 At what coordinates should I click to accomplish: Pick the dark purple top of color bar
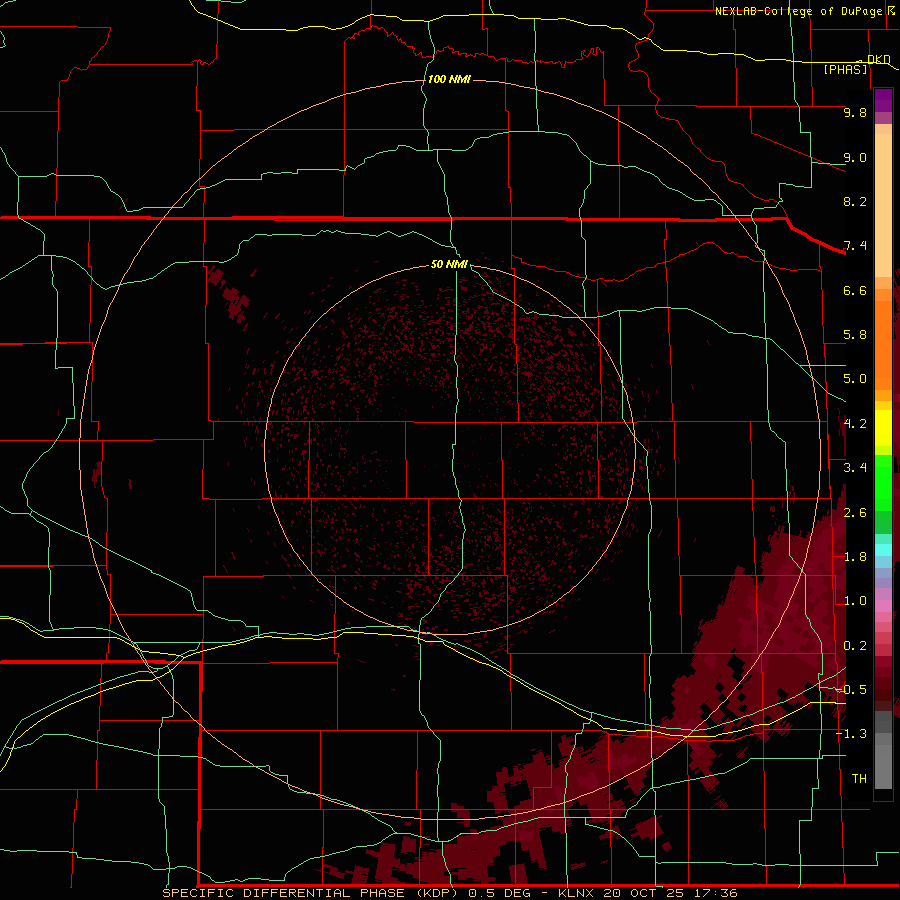click(x=883, y=100)
